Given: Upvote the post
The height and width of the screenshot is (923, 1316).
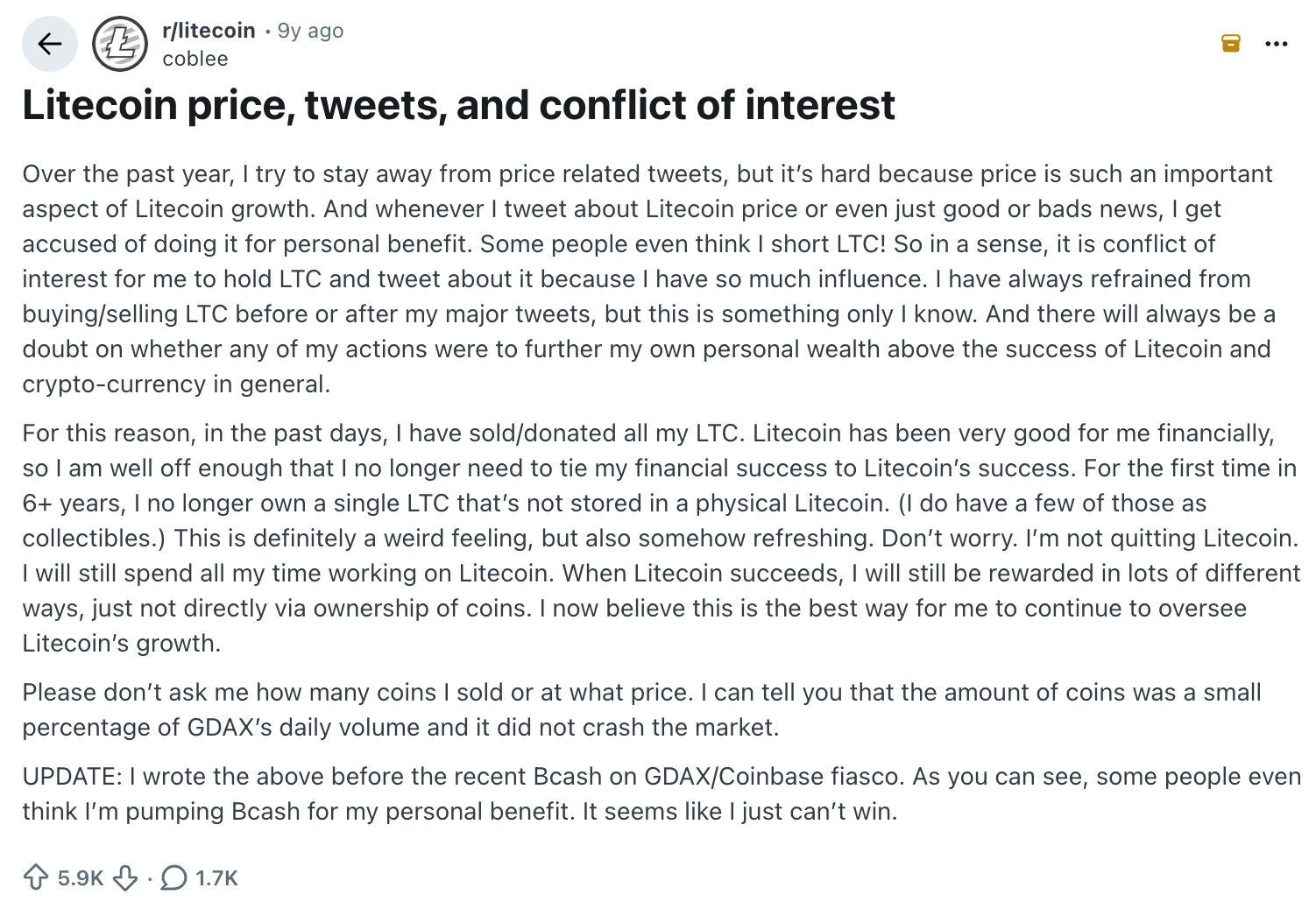Looking at the screenshot, I should click(36, 877).
